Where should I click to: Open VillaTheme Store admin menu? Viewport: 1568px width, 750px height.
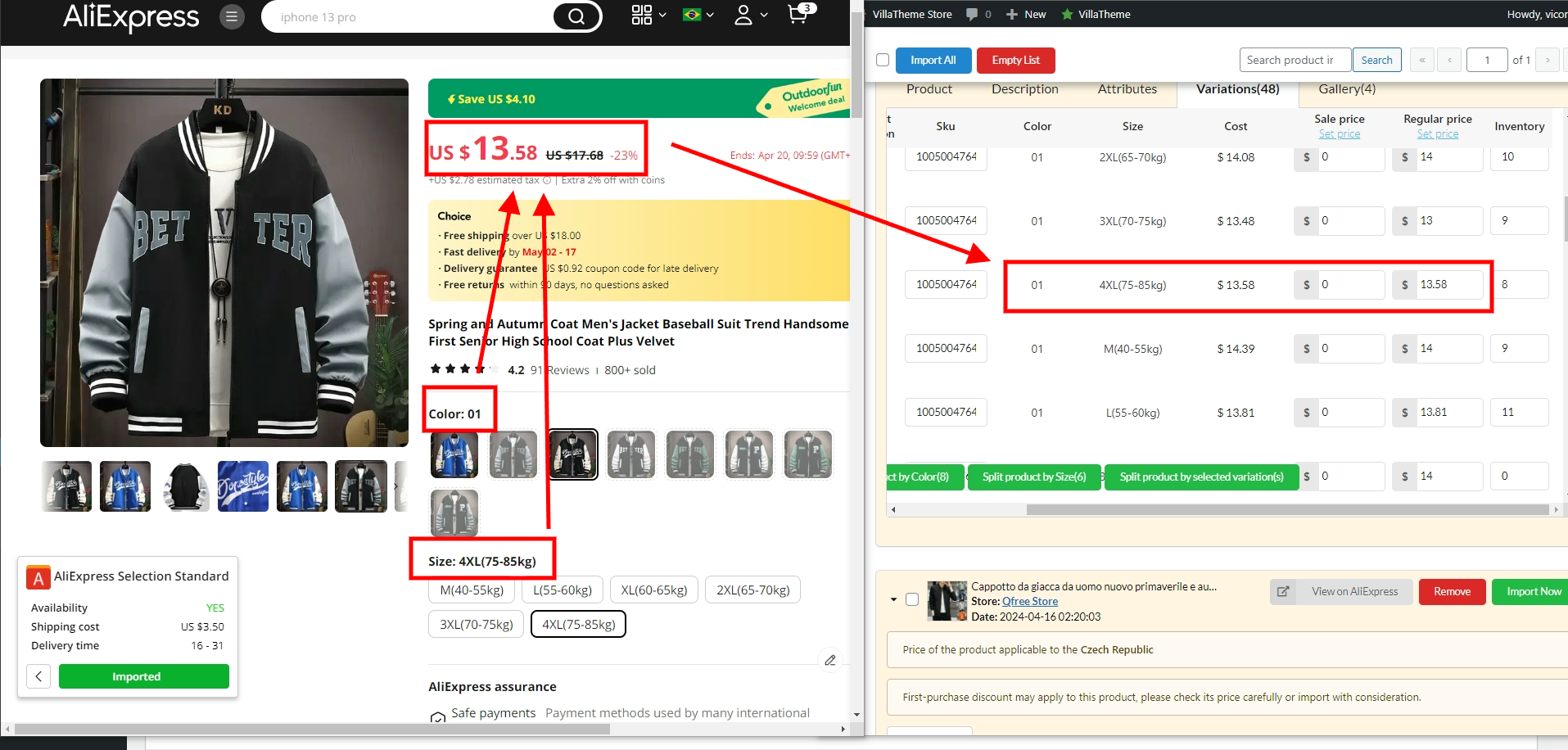[x=912, y=14]
